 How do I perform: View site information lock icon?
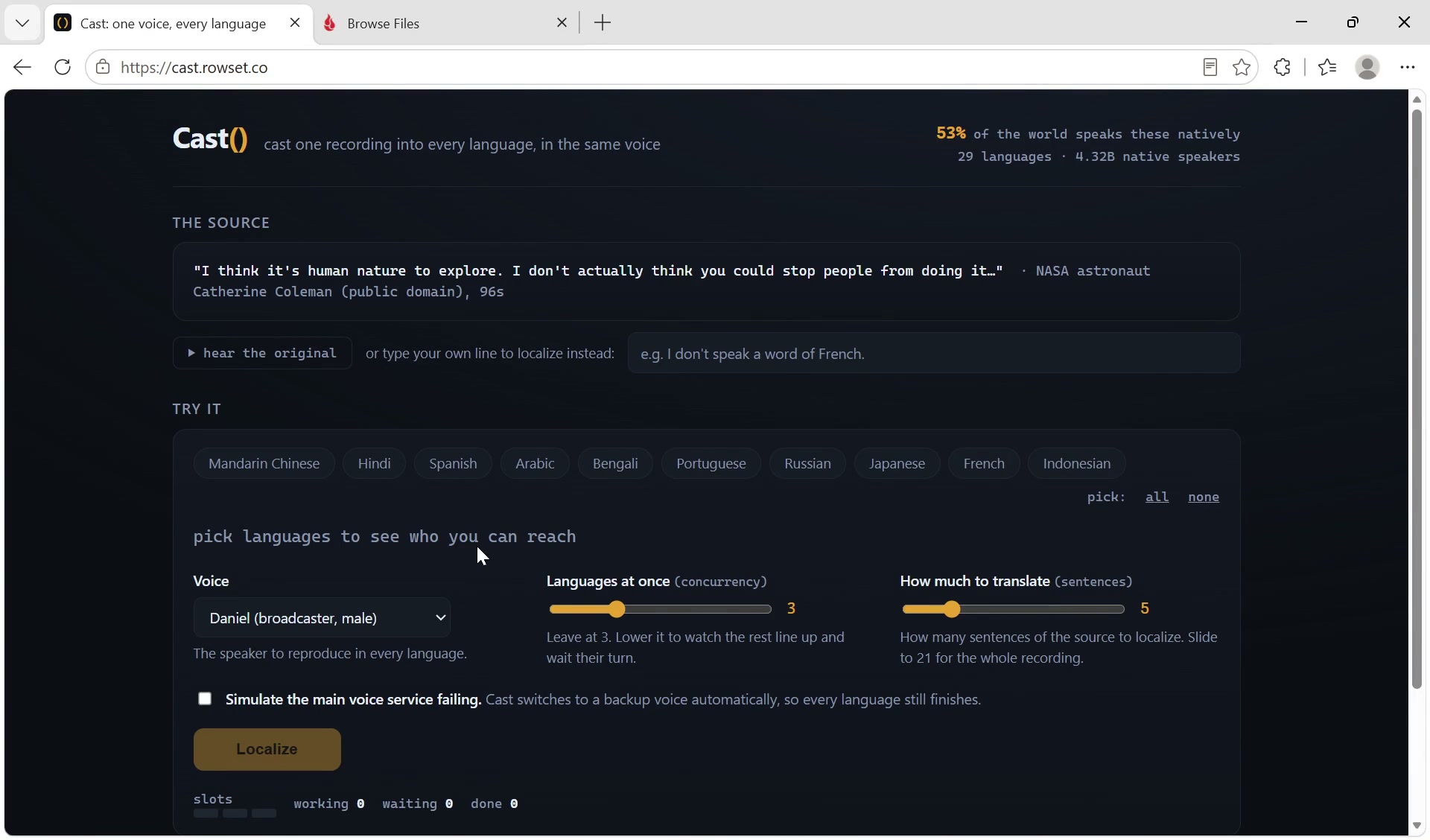[103, 68]
